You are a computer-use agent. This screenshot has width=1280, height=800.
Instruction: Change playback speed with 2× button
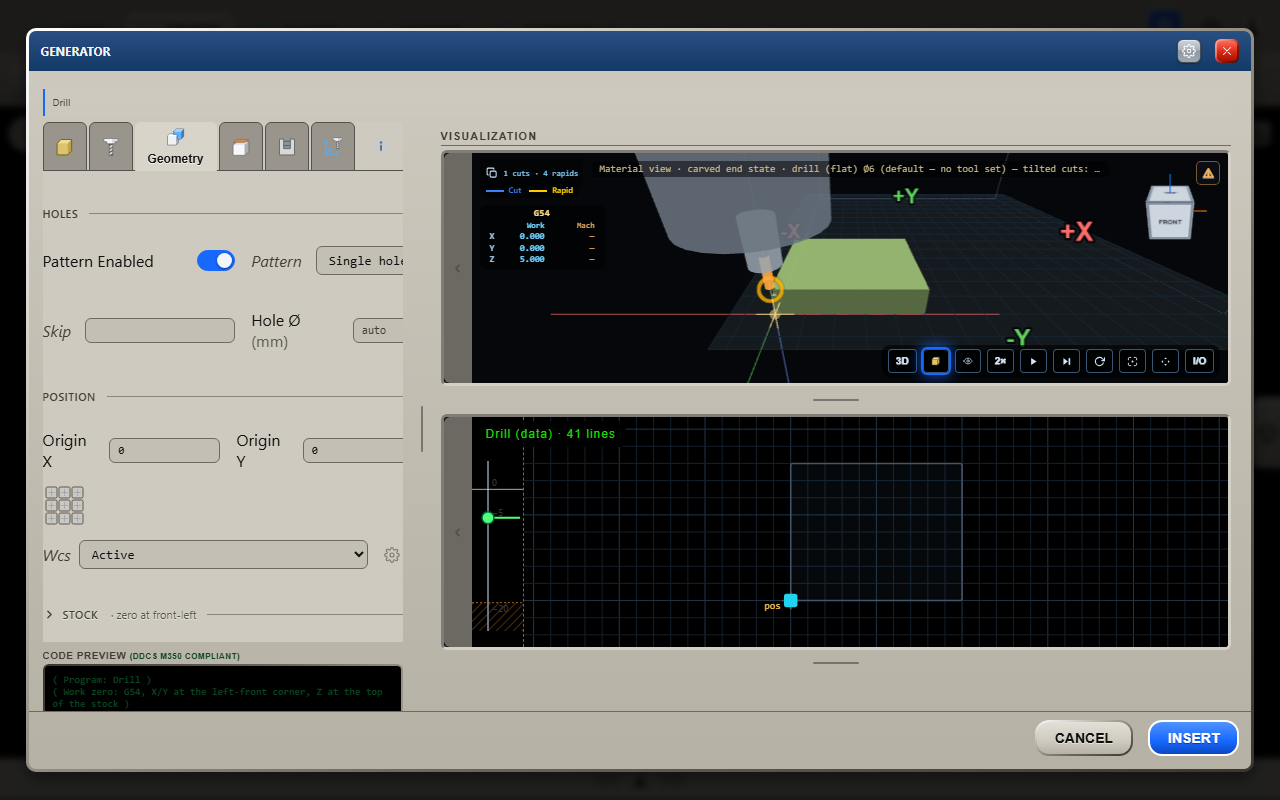point(1001,361)
